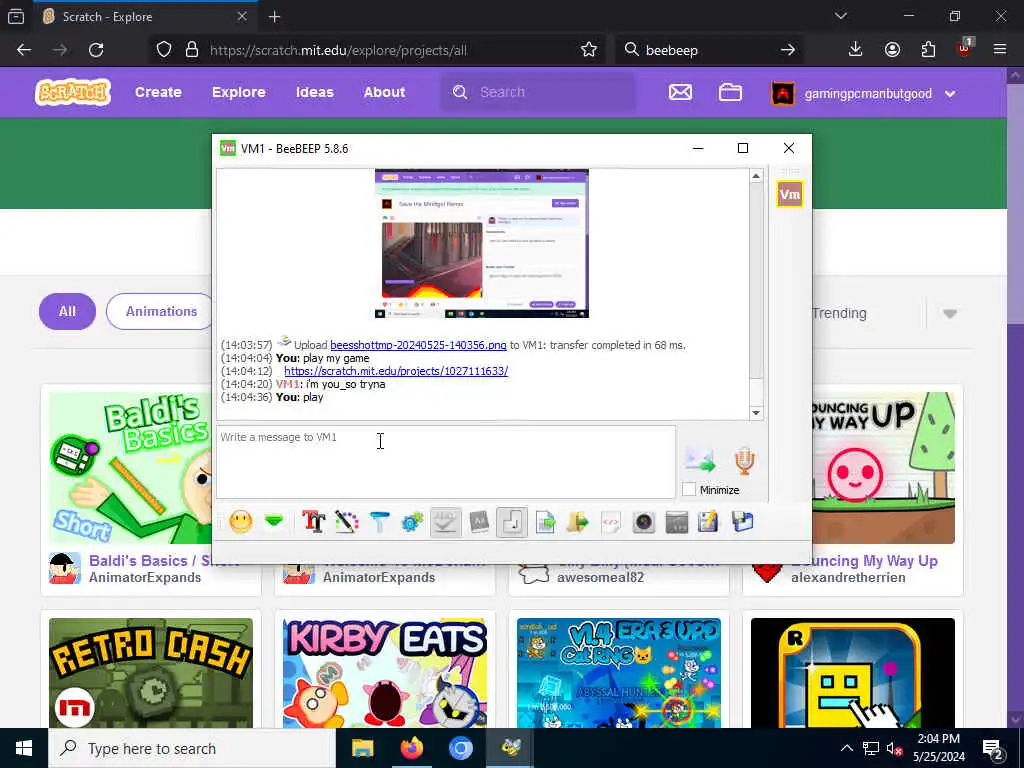Open the Explore menu item on Scratch

(x=238, y=92)
